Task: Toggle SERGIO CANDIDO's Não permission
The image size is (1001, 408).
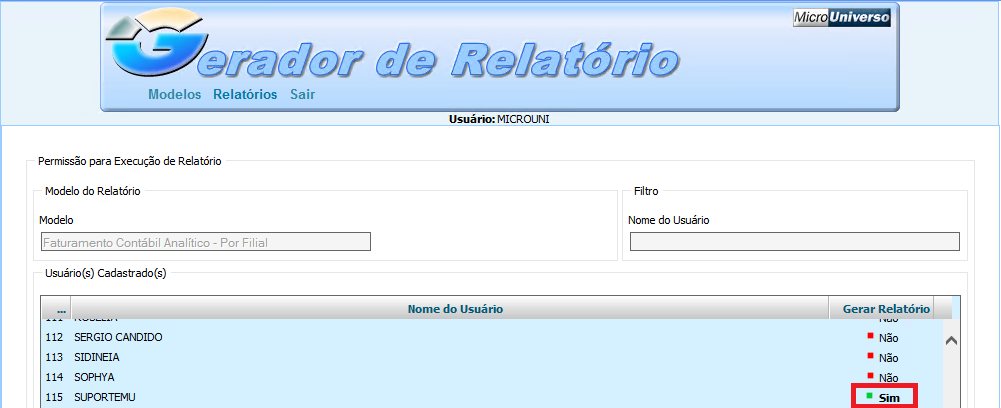Action: pos(888,338)
